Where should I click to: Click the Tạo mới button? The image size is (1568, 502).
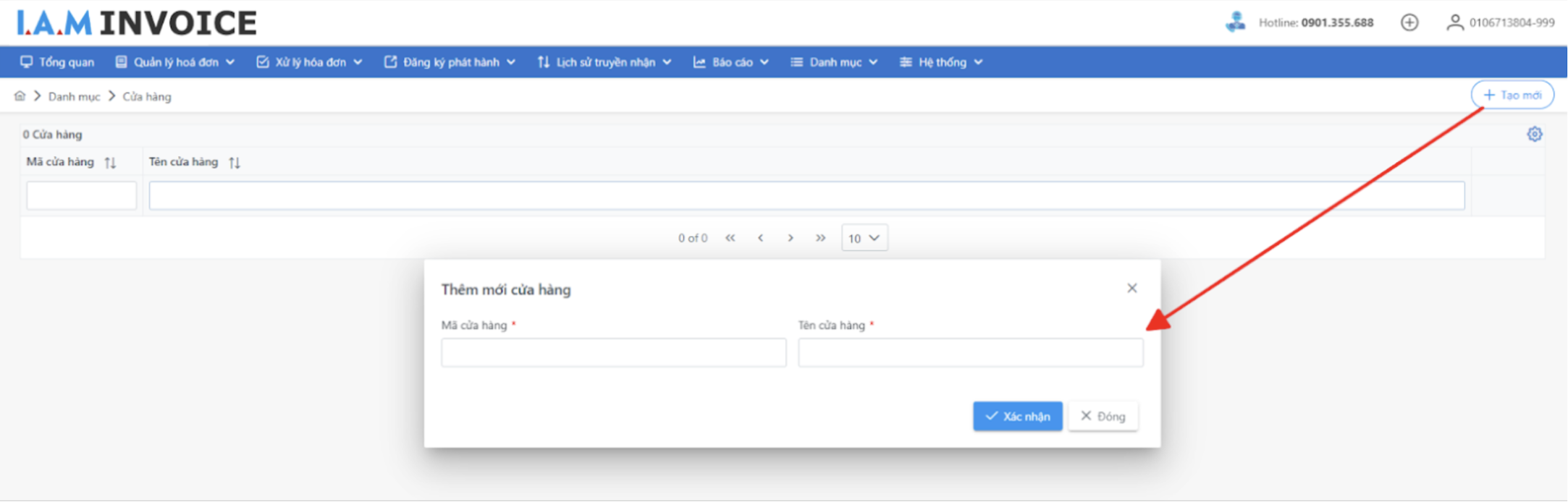coord(1512,95)
